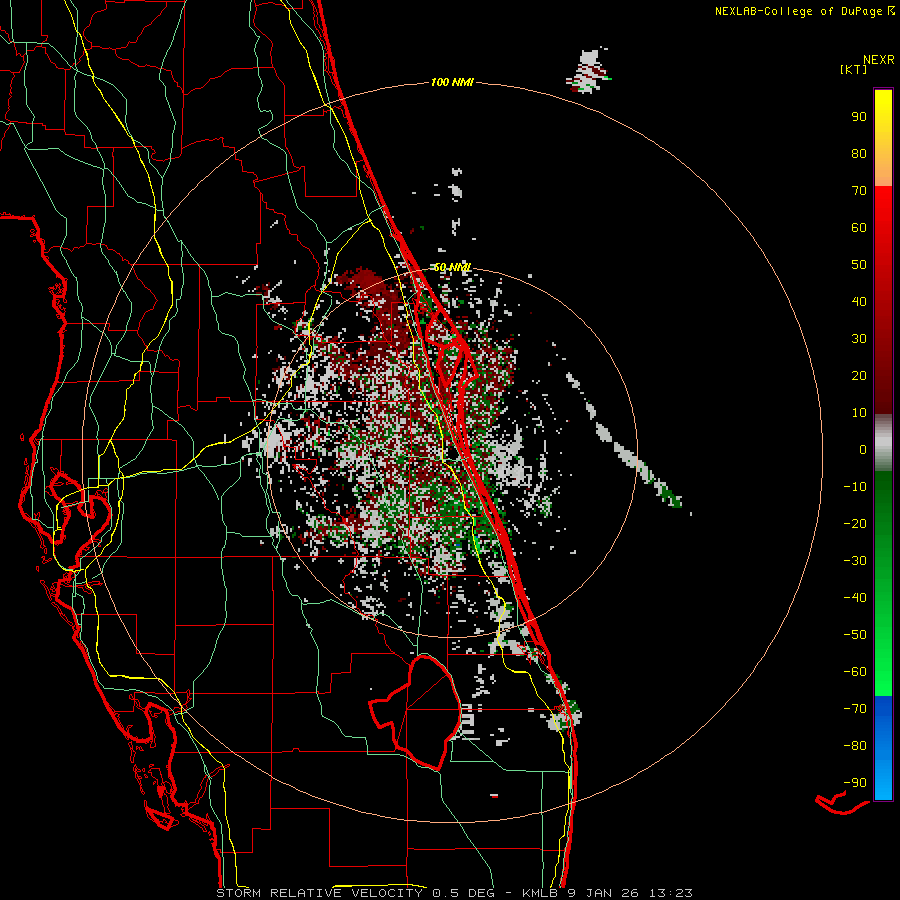This screenshot has width=900, height=900.
Task: Click the positive 50 scale value
Action: pos(859,265)
